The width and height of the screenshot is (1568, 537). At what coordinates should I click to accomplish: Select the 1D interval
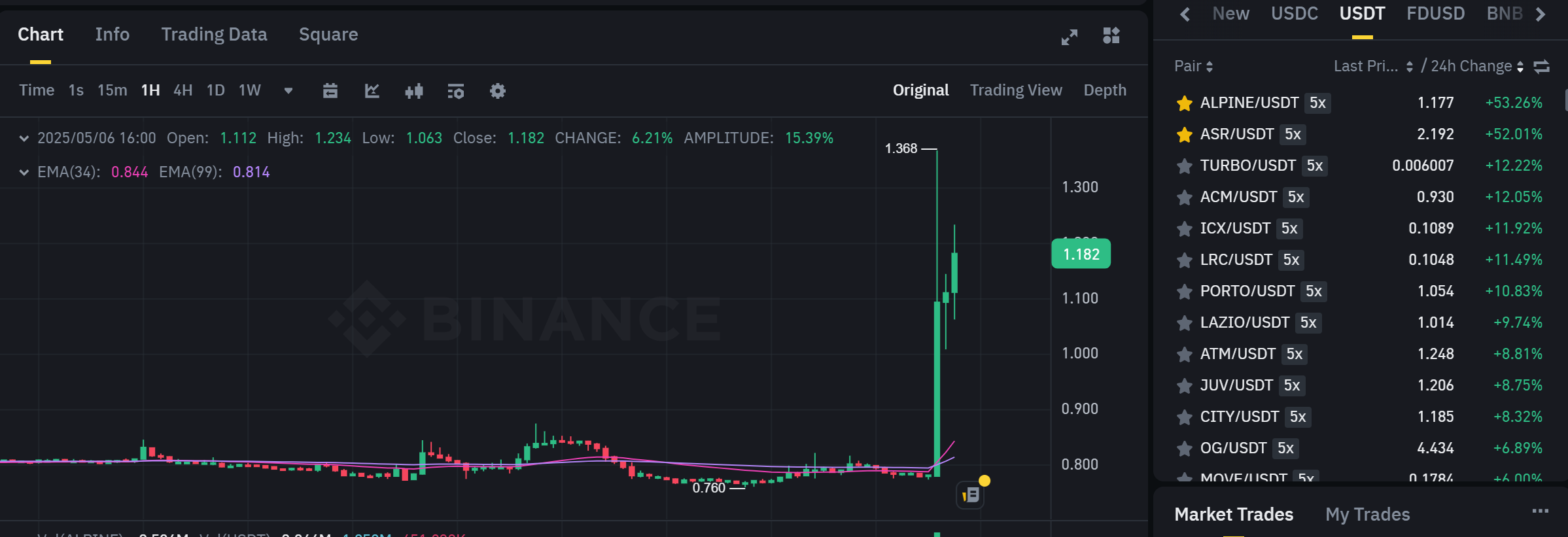click(216, 90)
